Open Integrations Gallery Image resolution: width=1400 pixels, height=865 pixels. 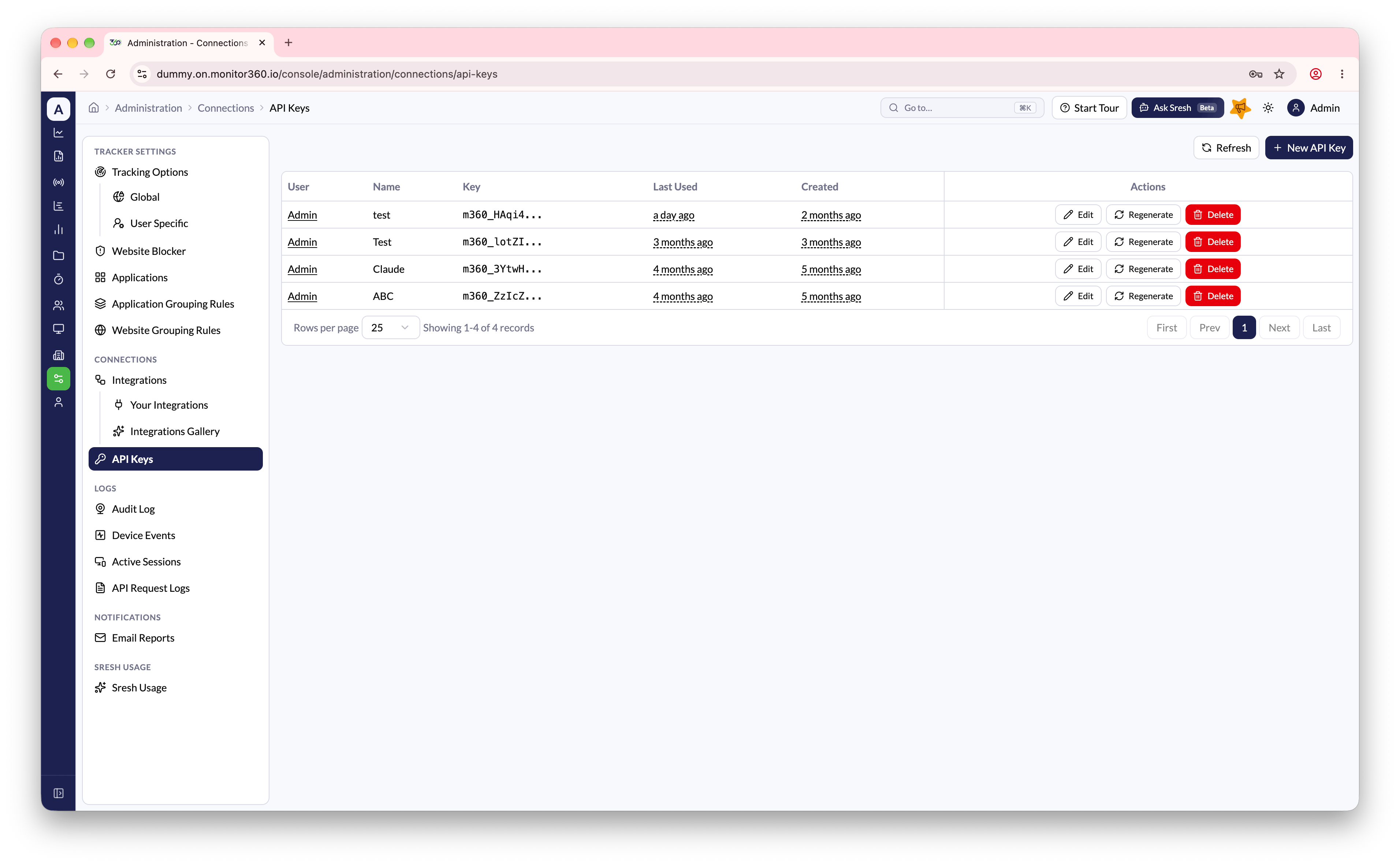(174, 431)
